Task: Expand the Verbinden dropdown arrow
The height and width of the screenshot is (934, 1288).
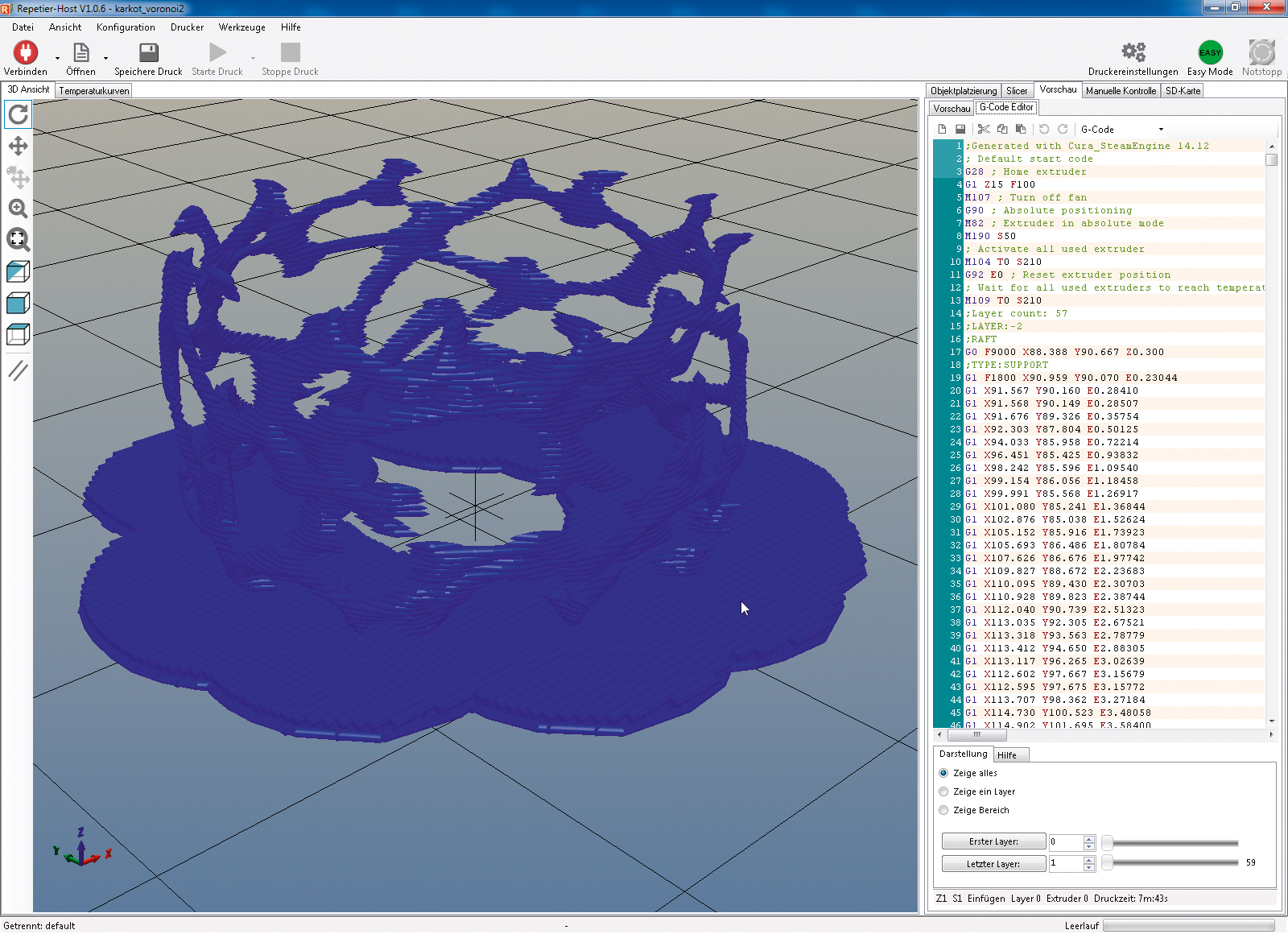Action: point(57,58)
